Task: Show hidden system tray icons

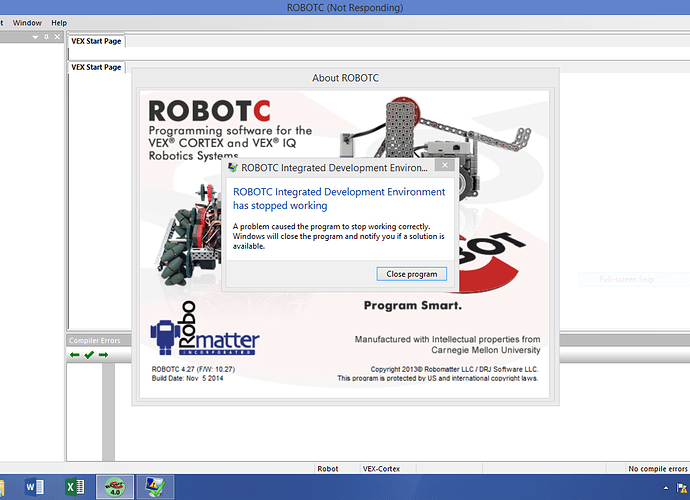Action: tap(666, 488)
